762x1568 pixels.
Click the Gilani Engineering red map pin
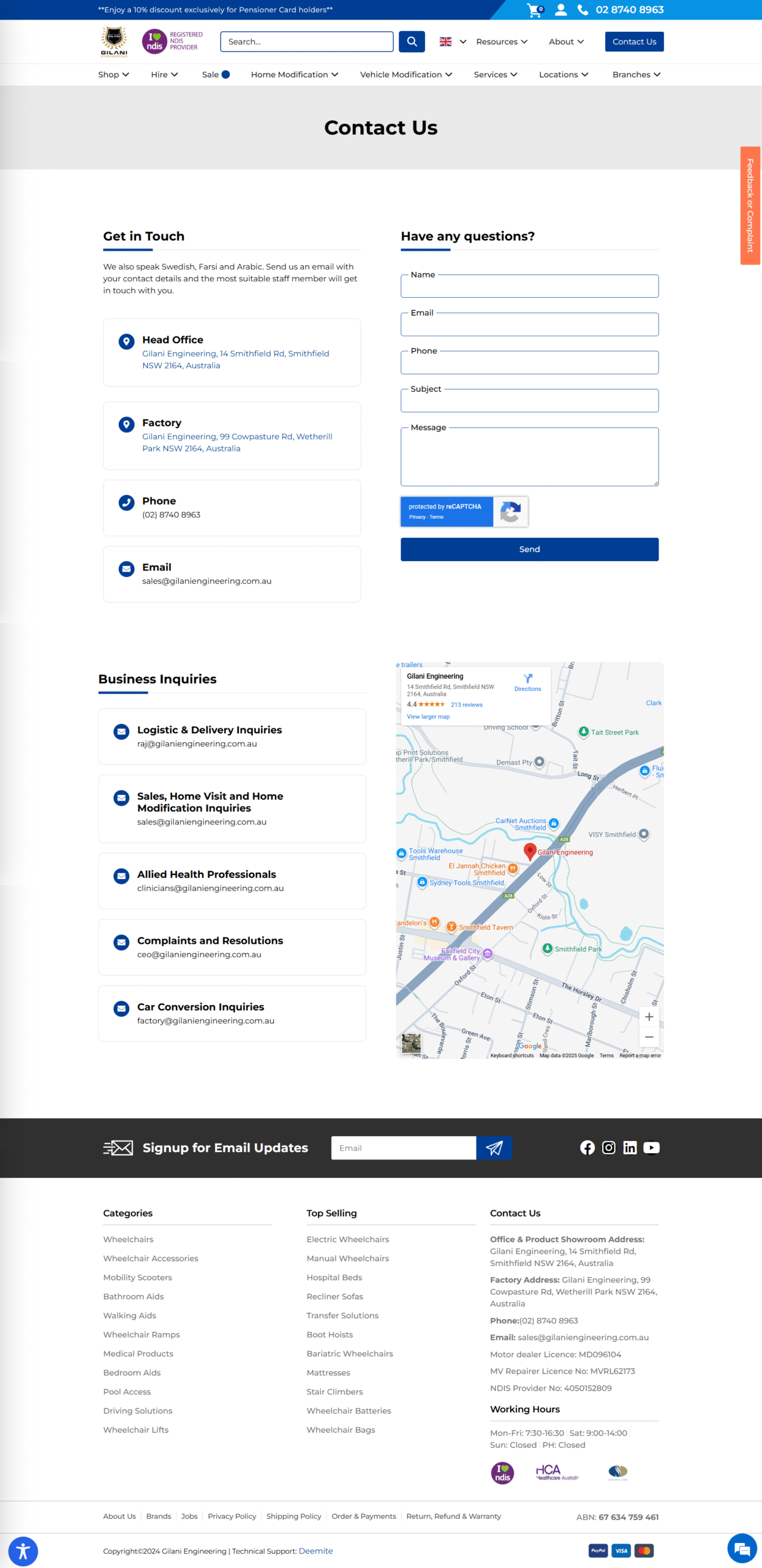[x=530, y=851]
